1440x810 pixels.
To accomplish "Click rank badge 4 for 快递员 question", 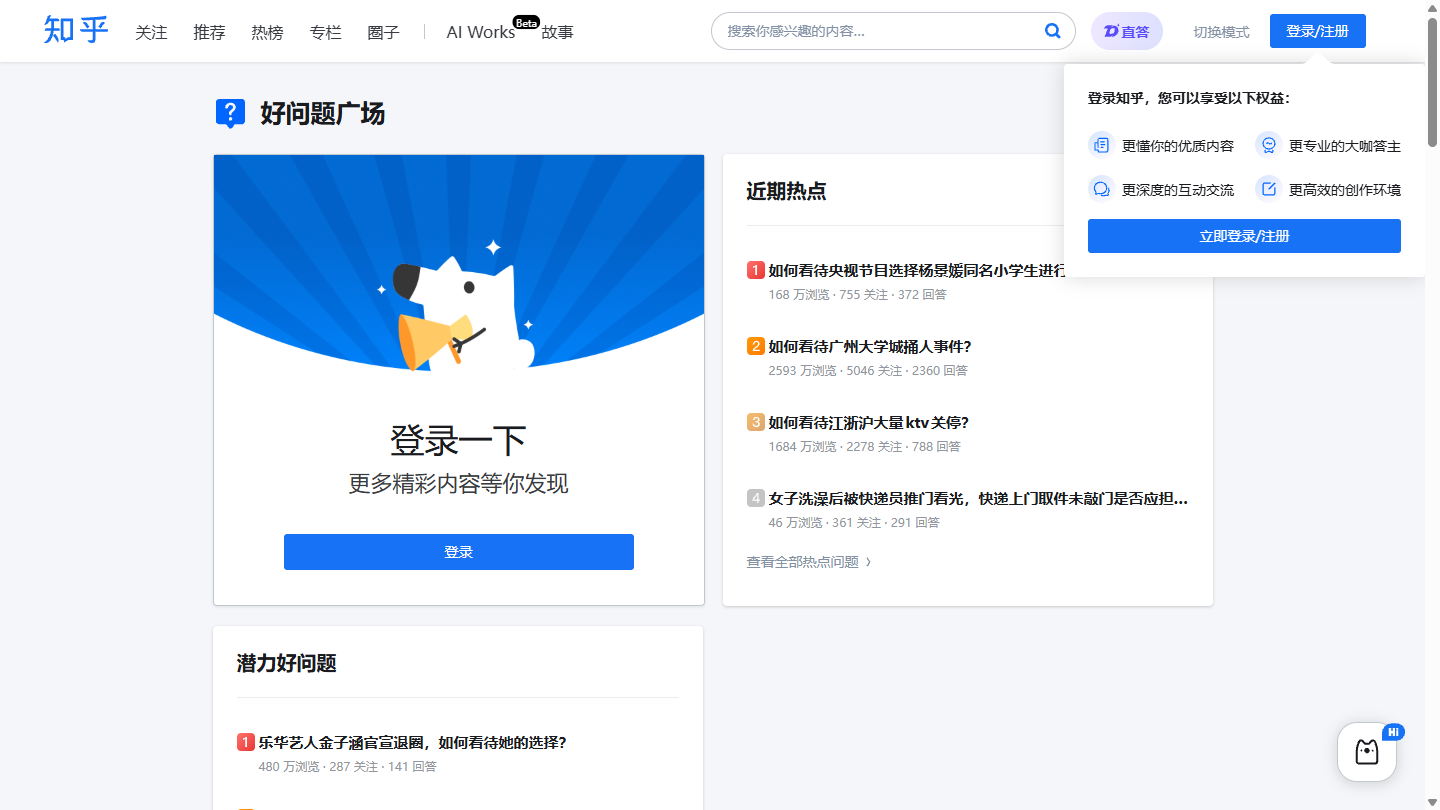I will [756, 498].
